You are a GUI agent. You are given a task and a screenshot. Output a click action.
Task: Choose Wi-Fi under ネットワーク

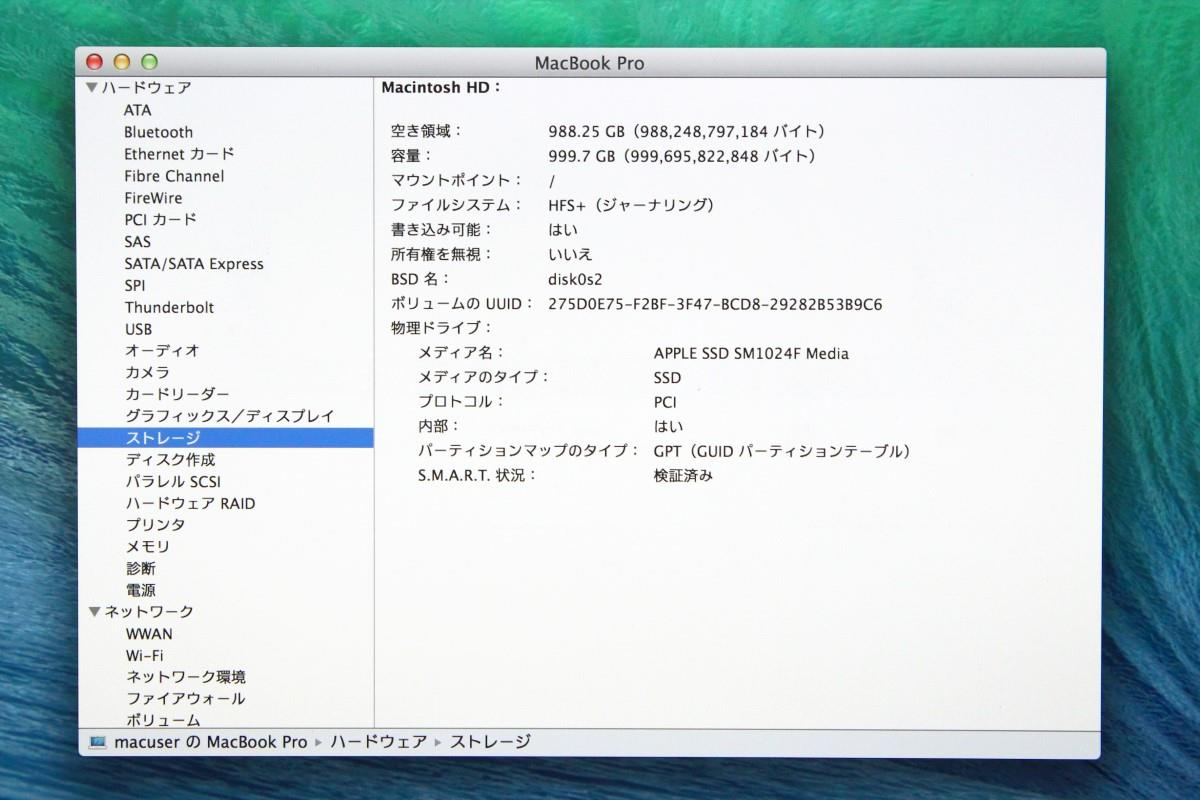pyautogui.click(x=144, y=656)
